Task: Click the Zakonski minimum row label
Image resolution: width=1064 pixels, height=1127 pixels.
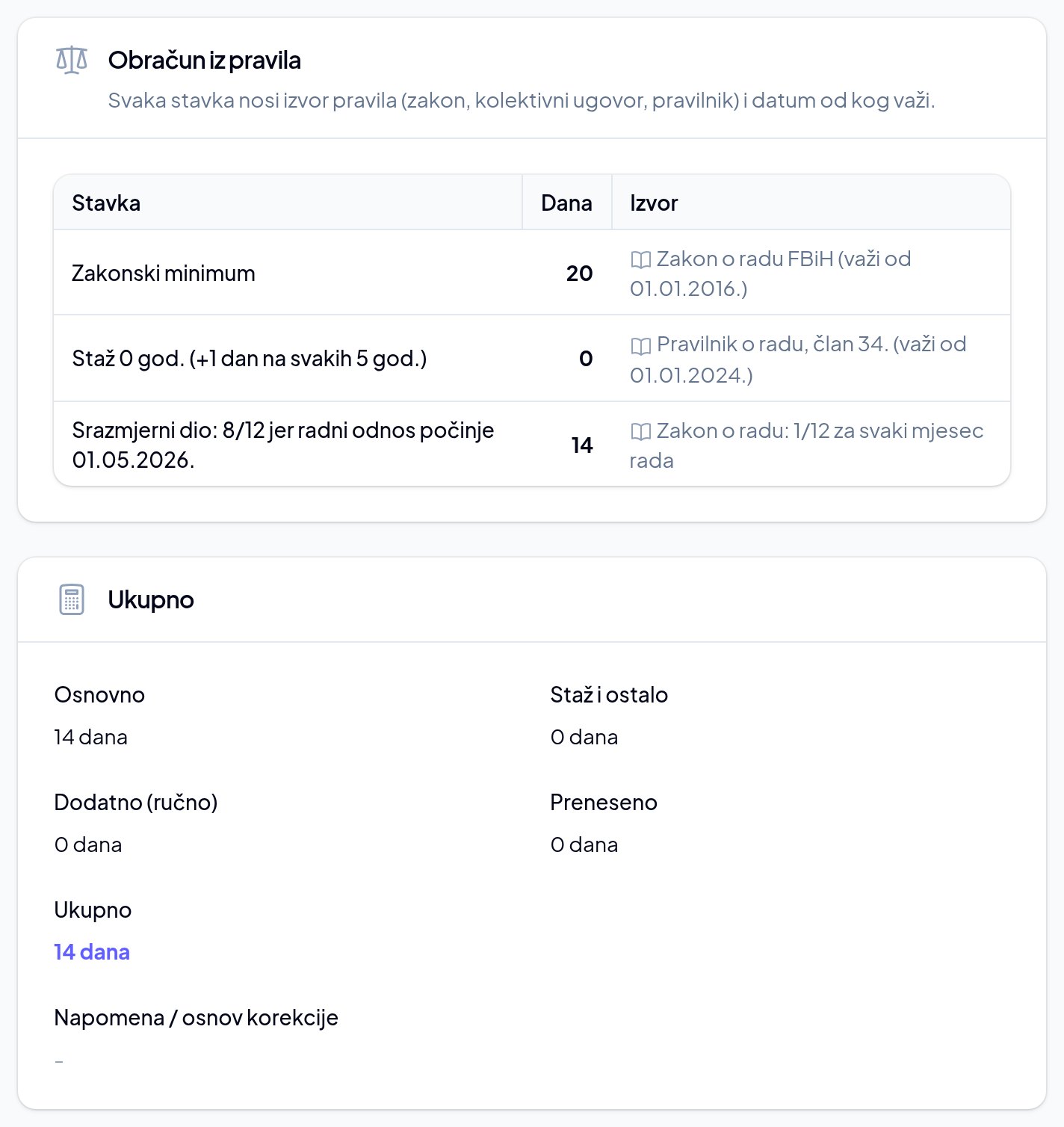Action: point(164,273)
